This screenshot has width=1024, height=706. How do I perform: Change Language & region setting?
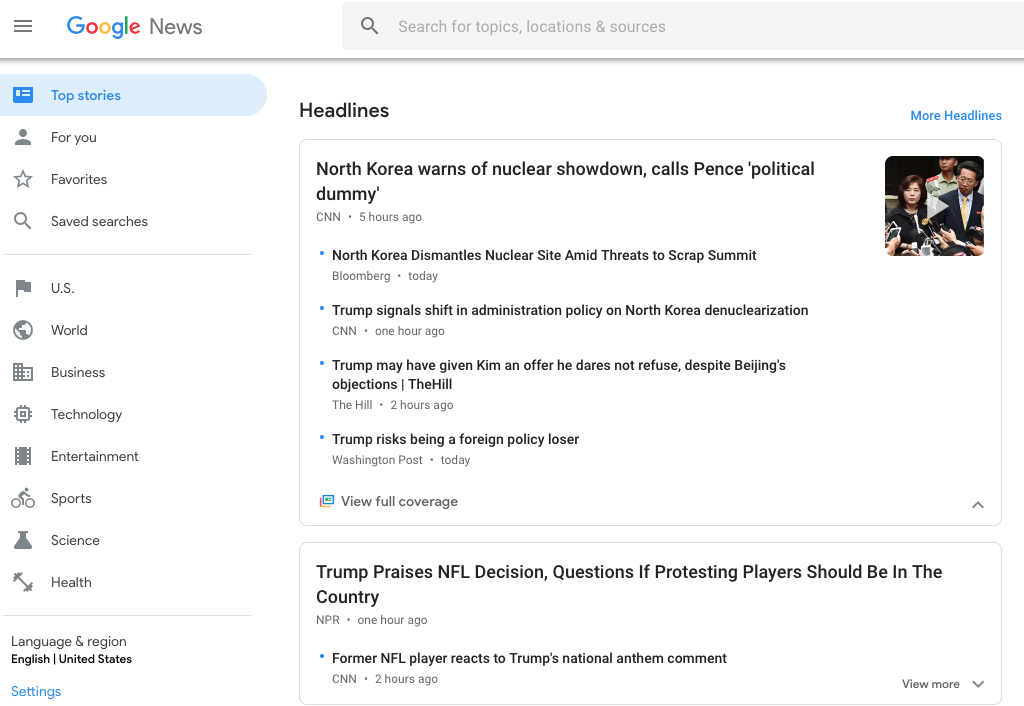pos(71,650)
